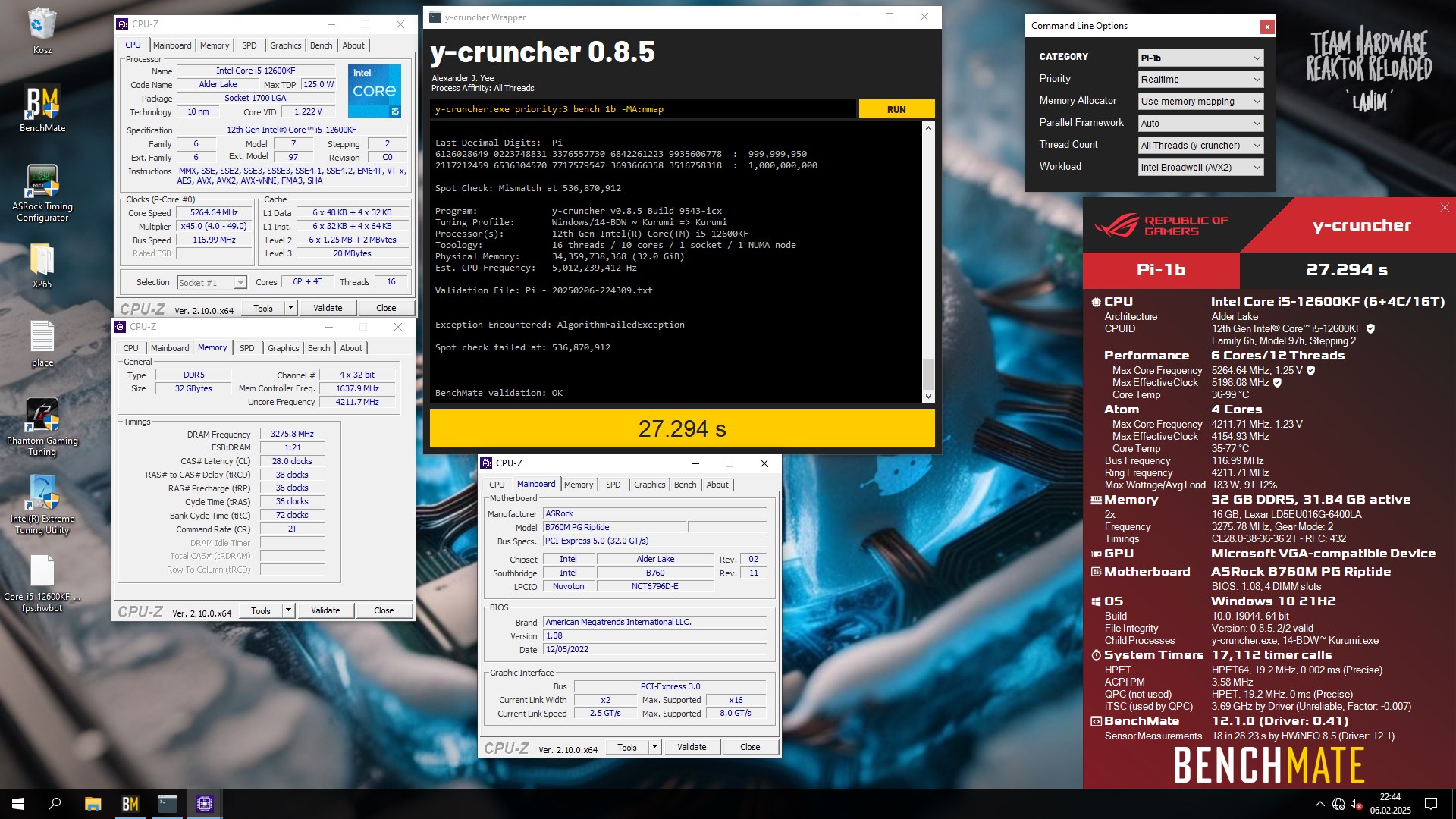Image resolution: width=1456 pixels, height=819 pixels.
Task: Click Validate in CPU-Z CPU window
Action: tap(328, 308)
